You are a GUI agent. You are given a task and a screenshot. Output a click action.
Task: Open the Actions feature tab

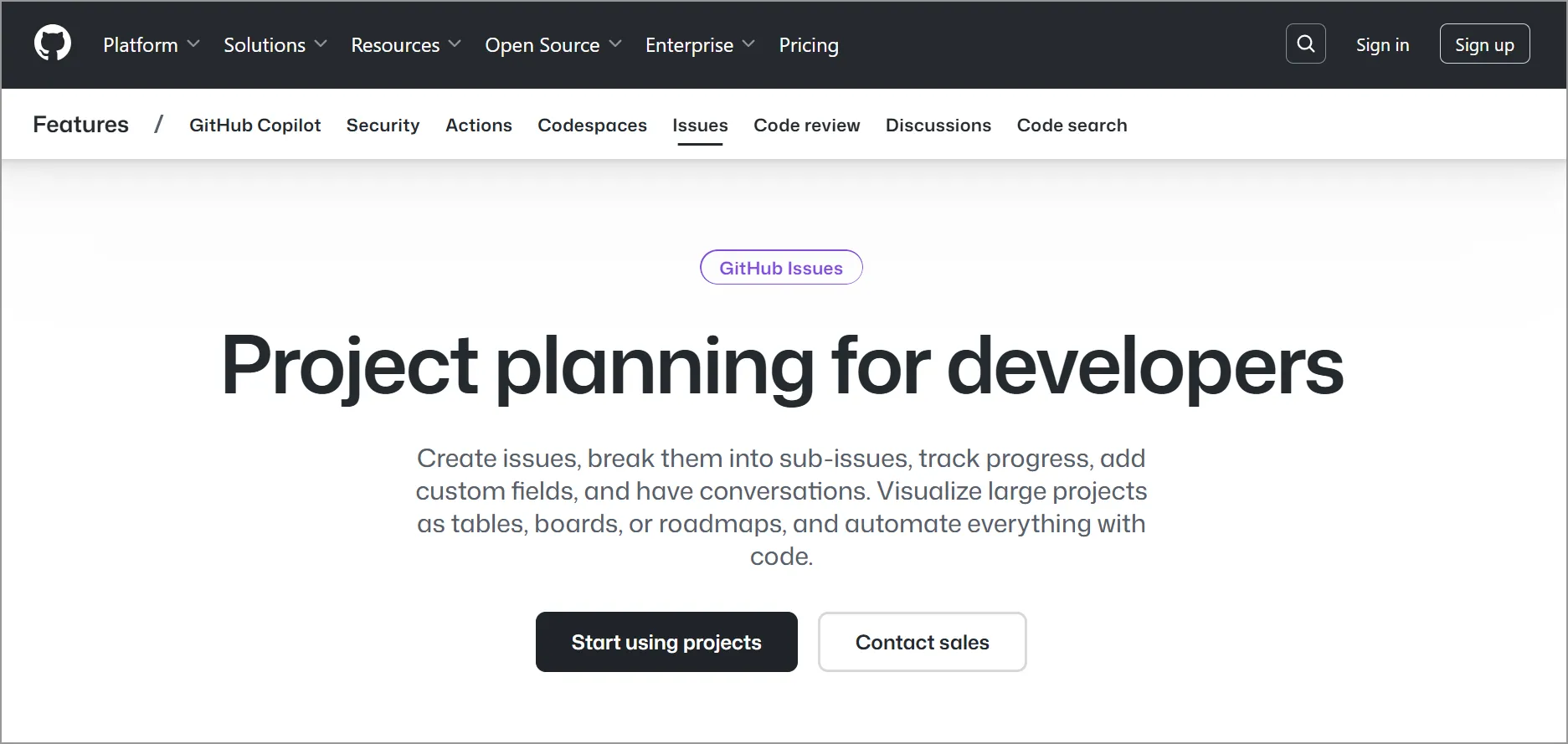(x=478, y=125)
